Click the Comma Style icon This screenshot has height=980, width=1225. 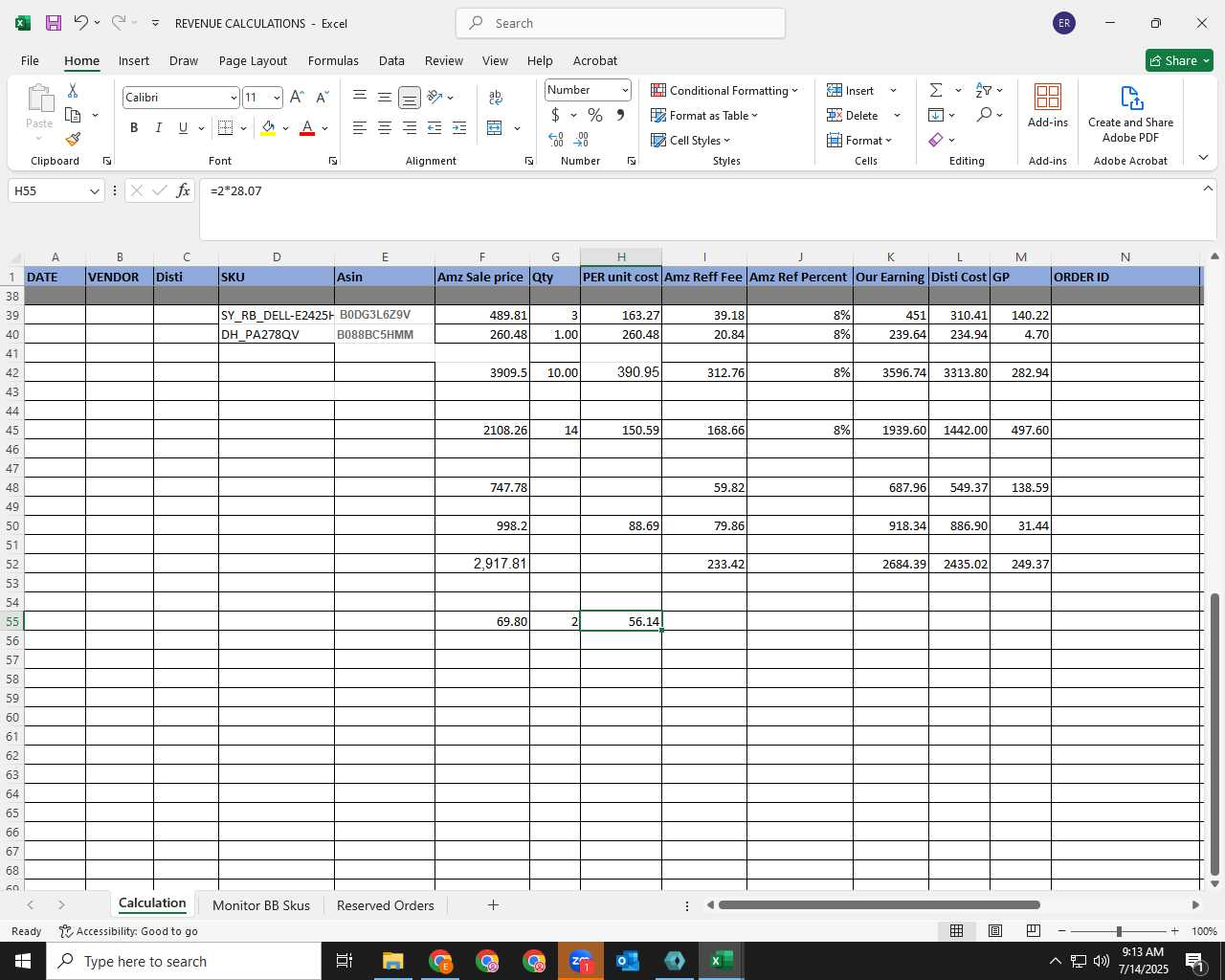click(620, 115)
